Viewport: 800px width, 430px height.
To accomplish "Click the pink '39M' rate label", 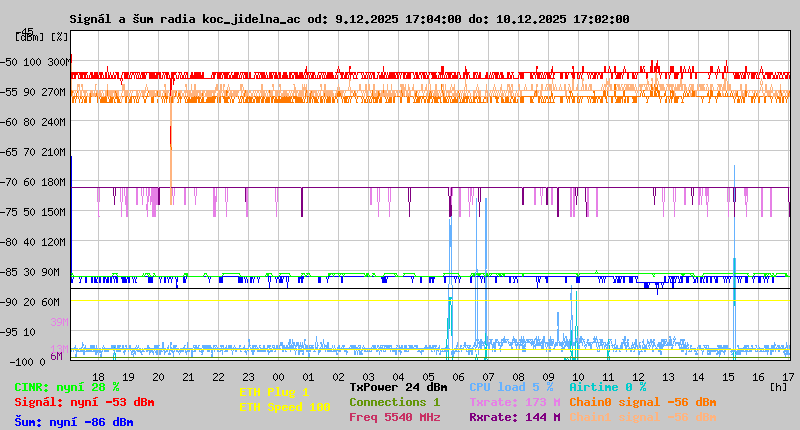I will tap(59, 322).
